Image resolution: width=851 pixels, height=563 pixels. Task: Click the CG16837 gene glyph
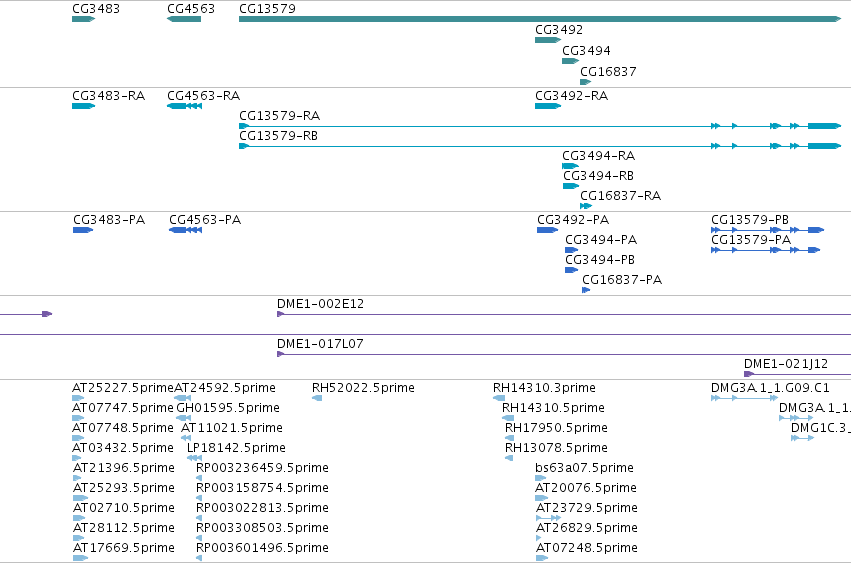[586, 82]
